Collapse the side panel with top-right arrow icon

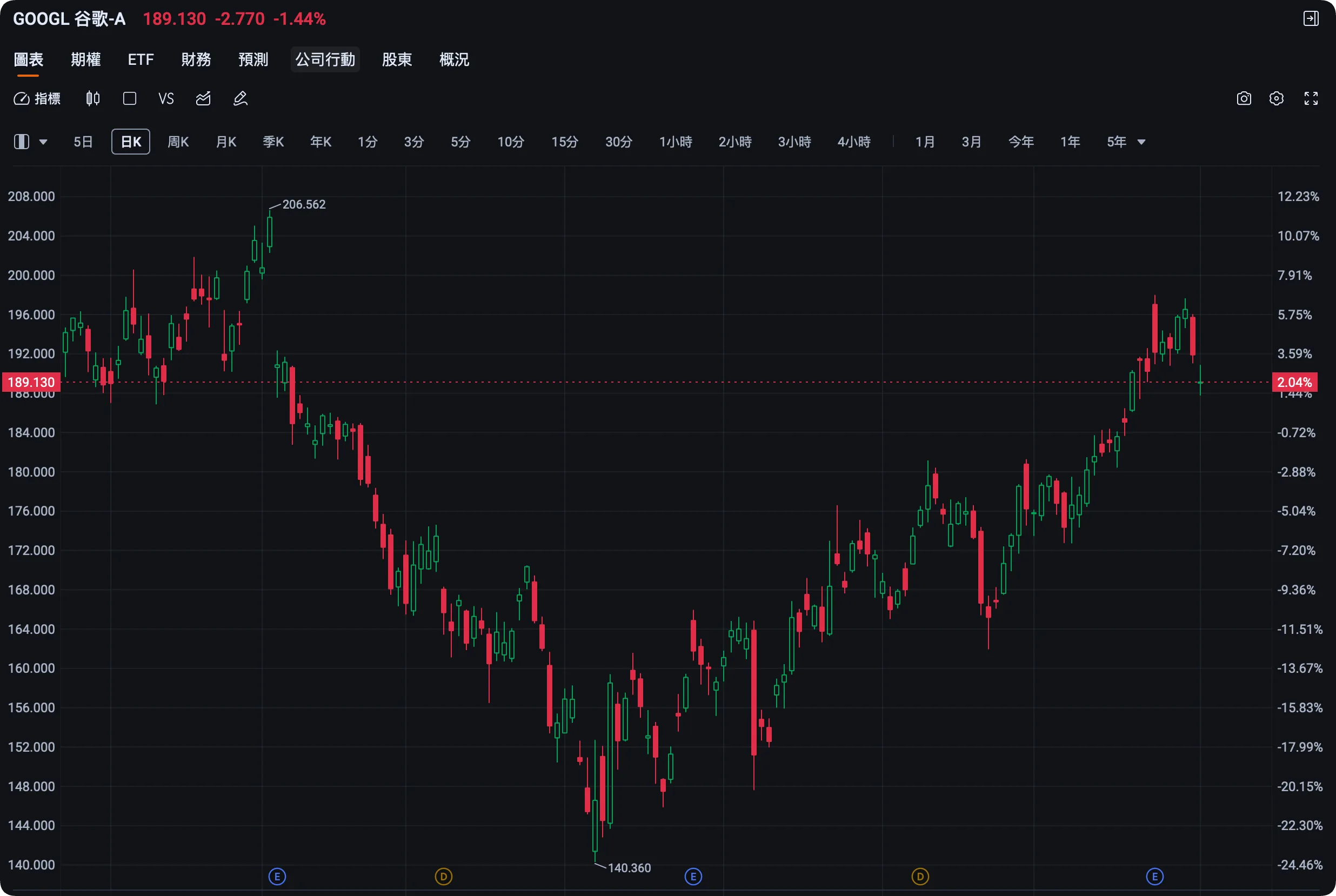pyautogui.click(x=1311, y=18)
